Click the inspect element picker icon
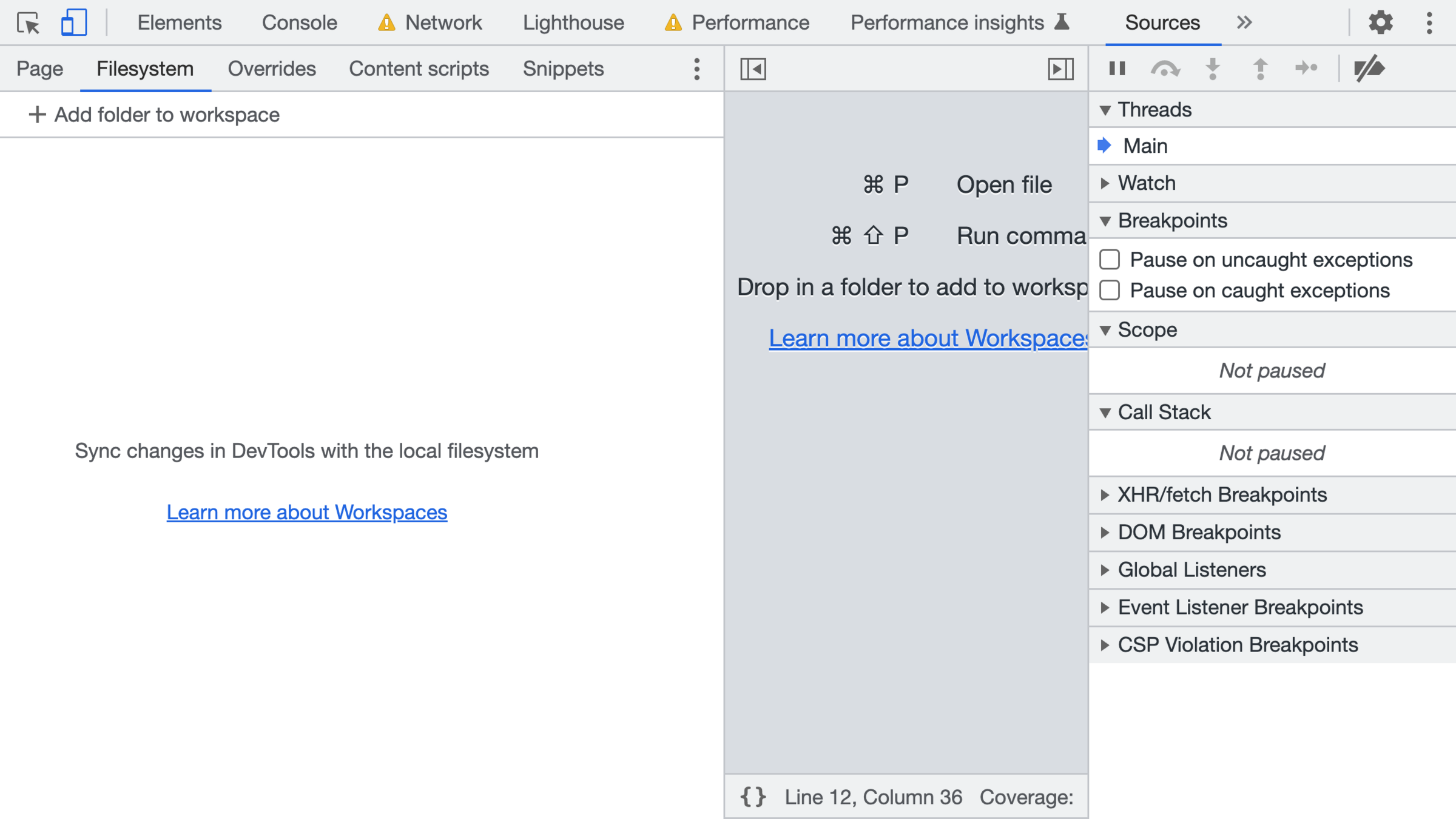The image size is (1456, 819). (x=28, y=23)
